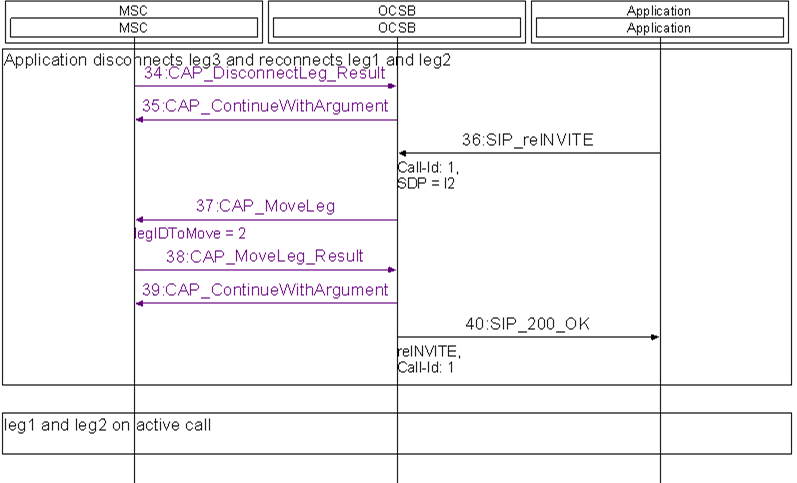Select message 35:CAP_ContinueWithArgument
The height and width of the screenshot is (483, 797).
tap(265, 106)
